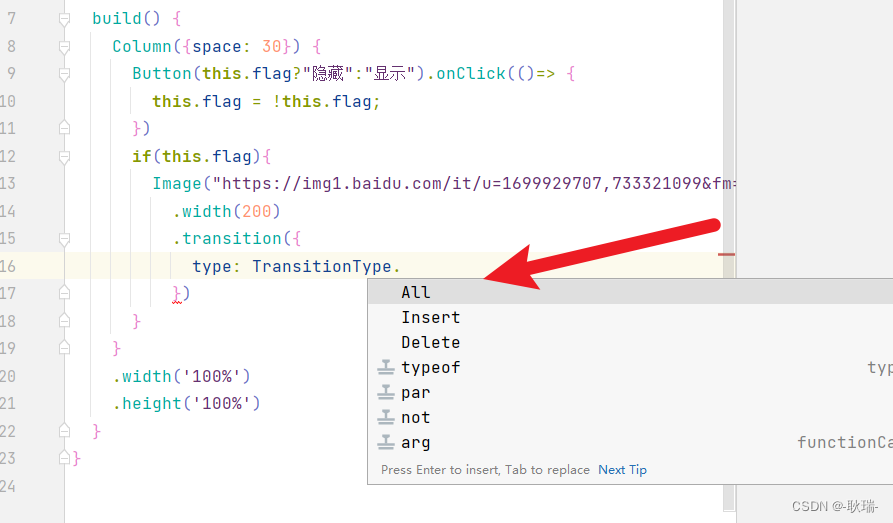Click the template icon beside 'not'
The image size is (893, 523).
coord(386,418)
